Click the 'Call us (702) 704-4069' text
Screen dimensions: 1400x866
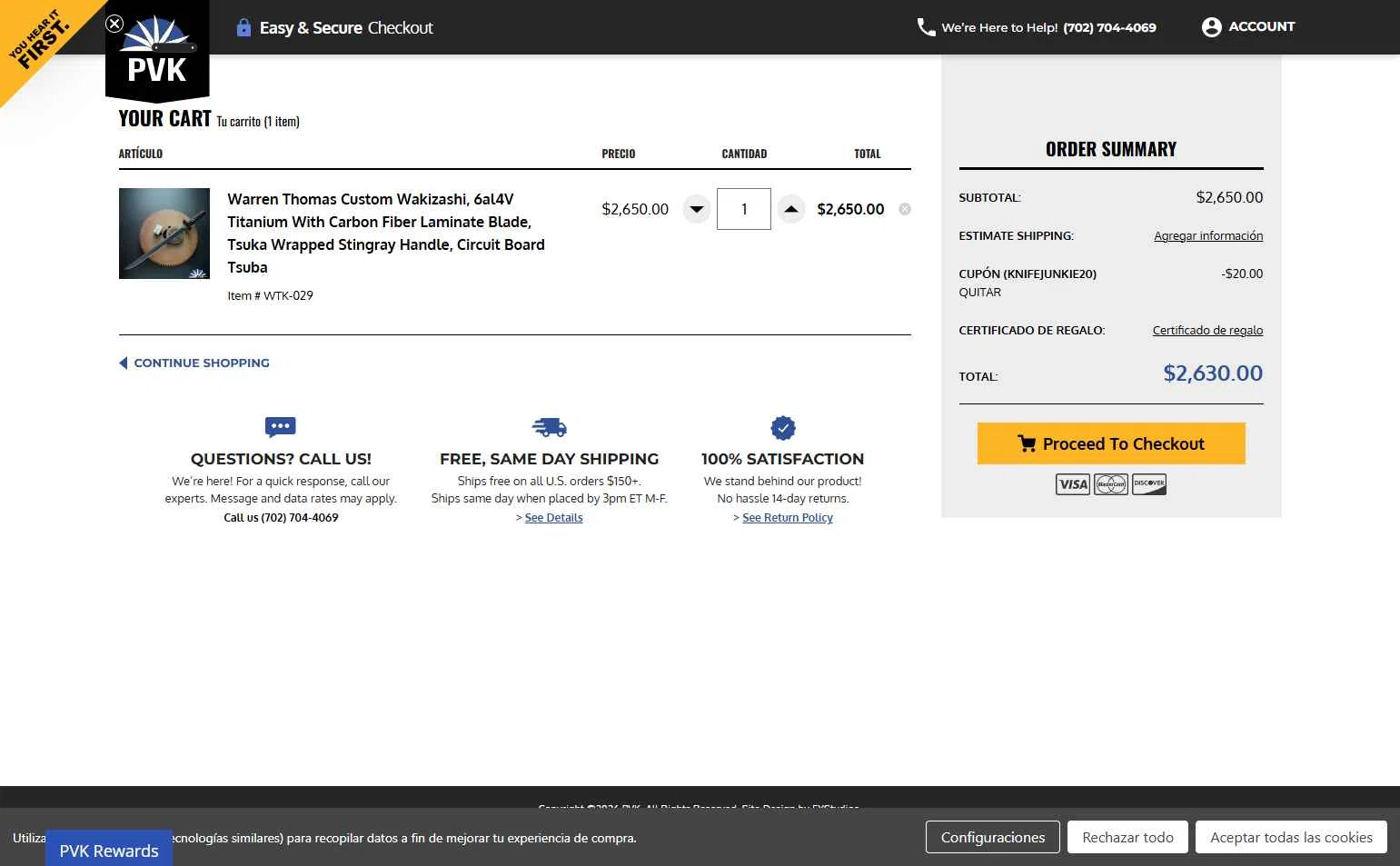click(282, 518)
